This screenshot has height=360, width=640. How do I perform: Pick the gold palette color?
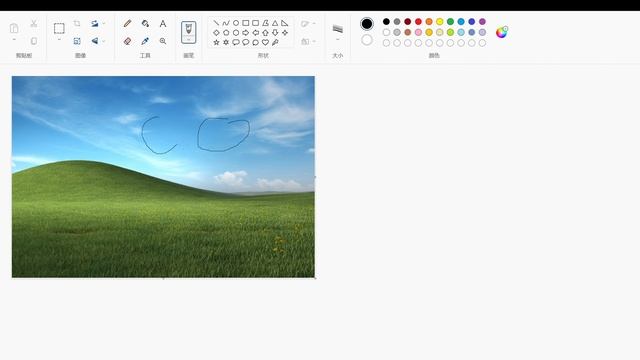(x=429, y=32)
